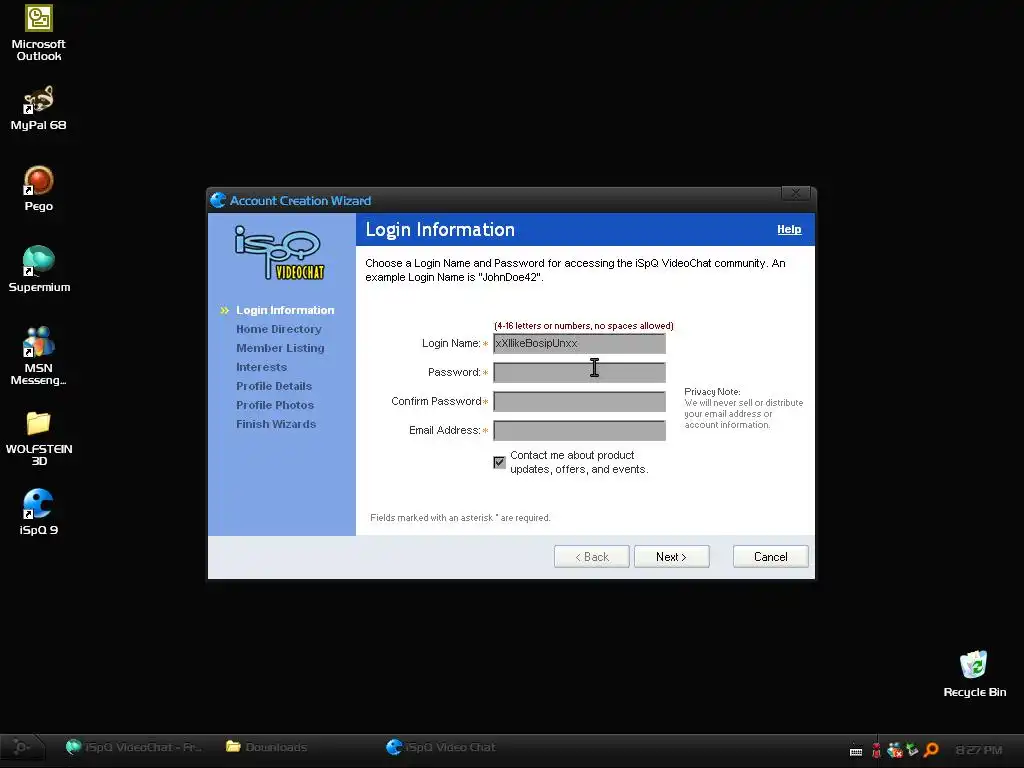Select Interests wizard step
Screen dimensions: 1024x768
point(261,367)
